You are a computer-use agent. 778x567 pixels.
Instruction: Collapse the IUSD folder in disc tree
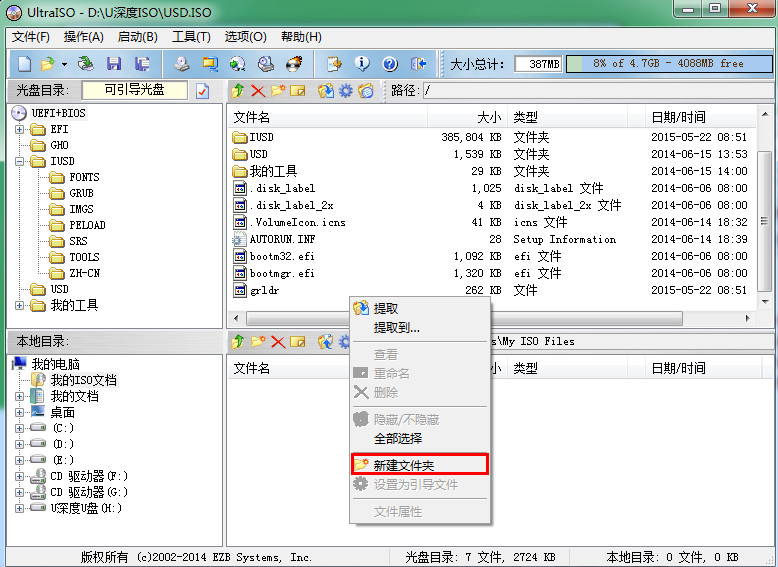coord(19,161)
